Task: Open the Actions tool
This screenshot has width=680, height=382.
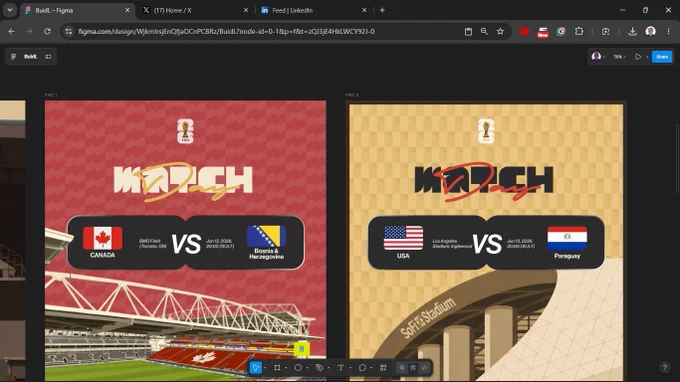Action: click(x=383, y=368)
